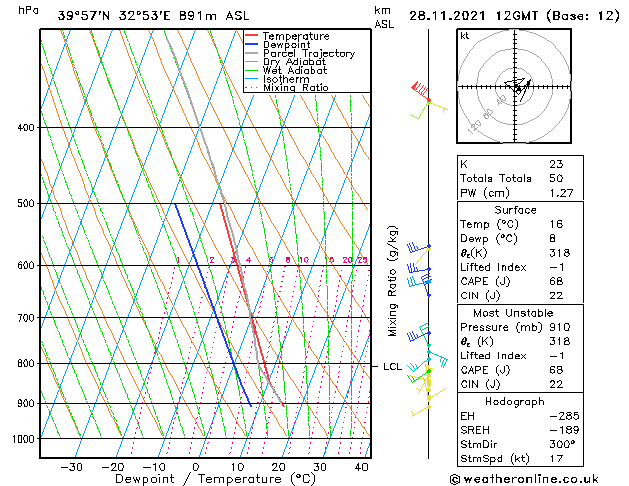Click the 'Hodograph' section heading
The height and width of the screenshot is (486, 629).
515,402
